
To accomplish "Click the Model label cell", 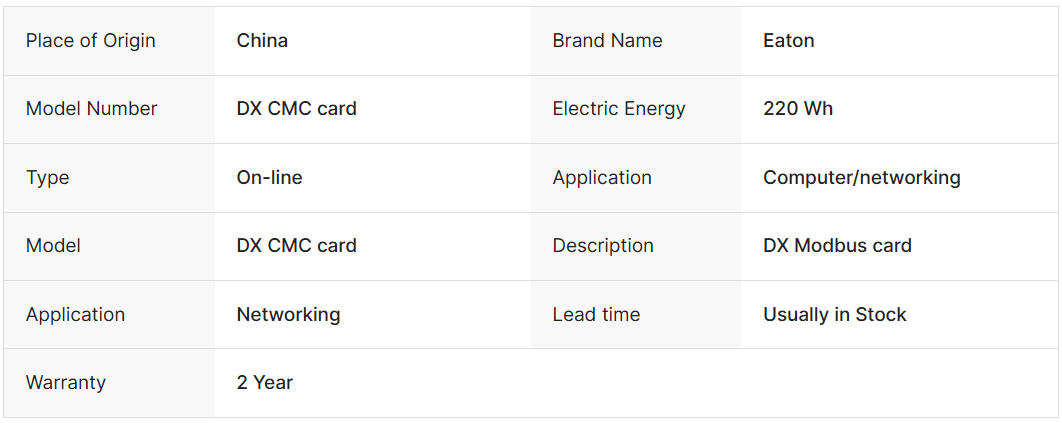I will pos(53,246).
